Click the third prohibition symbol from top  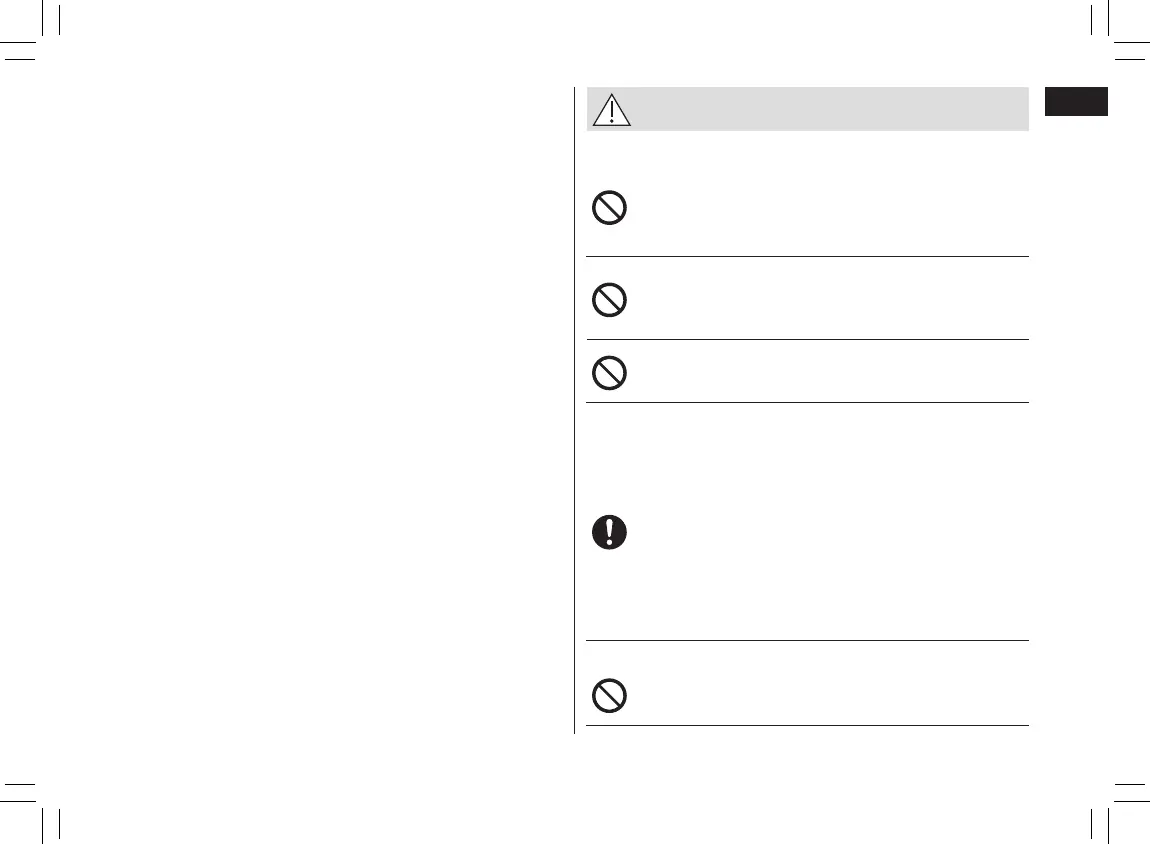(x=610, y=373)
